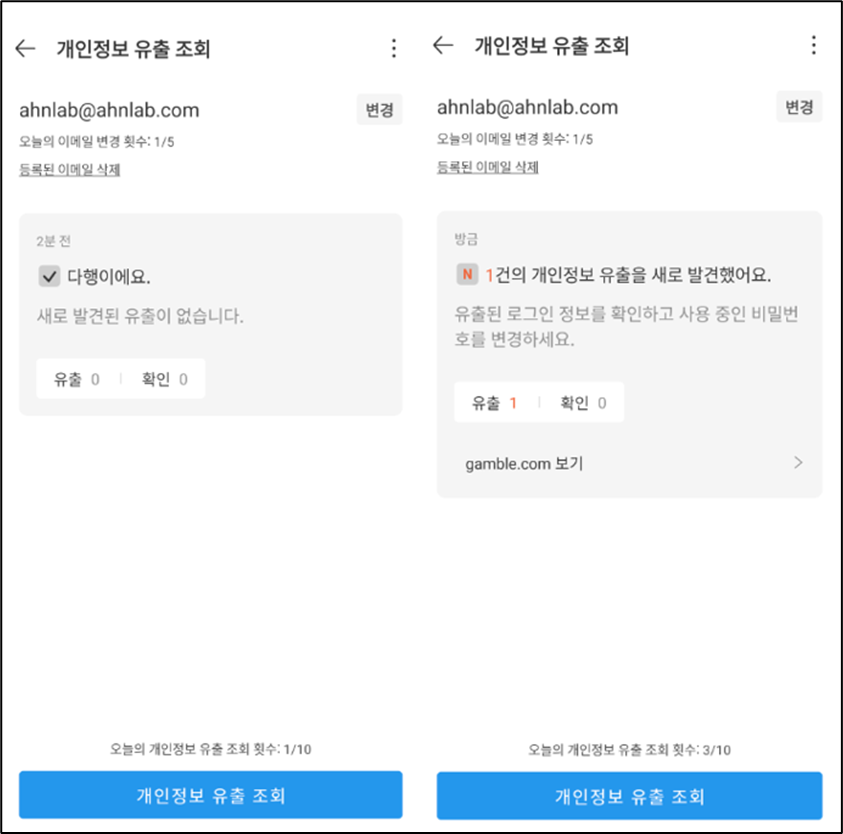This screenshot has height=834, width=843.
Task: Select the 유출 0 counter tab
Action: (x=77, y=379)
